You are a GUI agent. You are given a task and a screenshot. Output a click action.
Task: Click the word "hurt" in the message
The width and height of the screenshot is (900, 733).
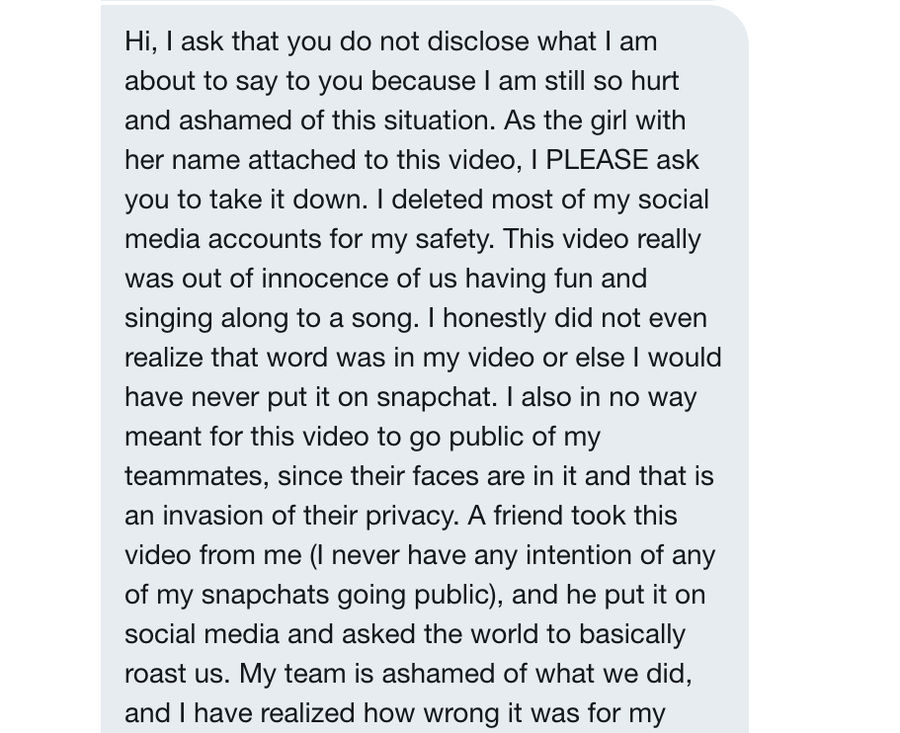point(655,80)
